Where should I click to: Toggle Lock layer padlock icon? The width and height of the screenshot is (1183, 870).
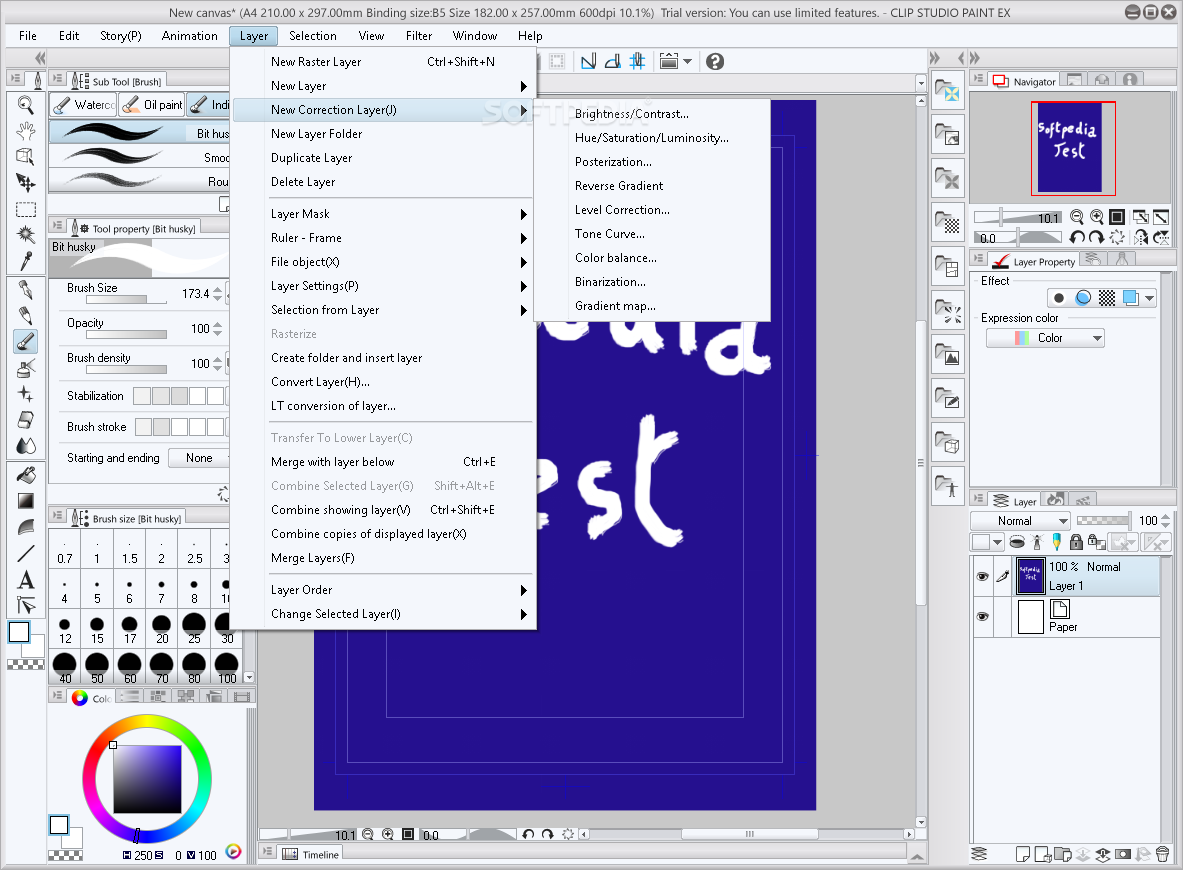click(1077, 542)
